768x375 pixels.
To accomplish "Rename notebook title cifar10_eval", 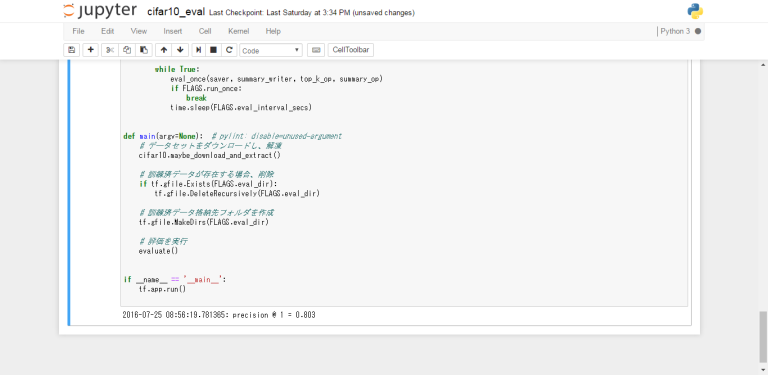I will [176, 12].
